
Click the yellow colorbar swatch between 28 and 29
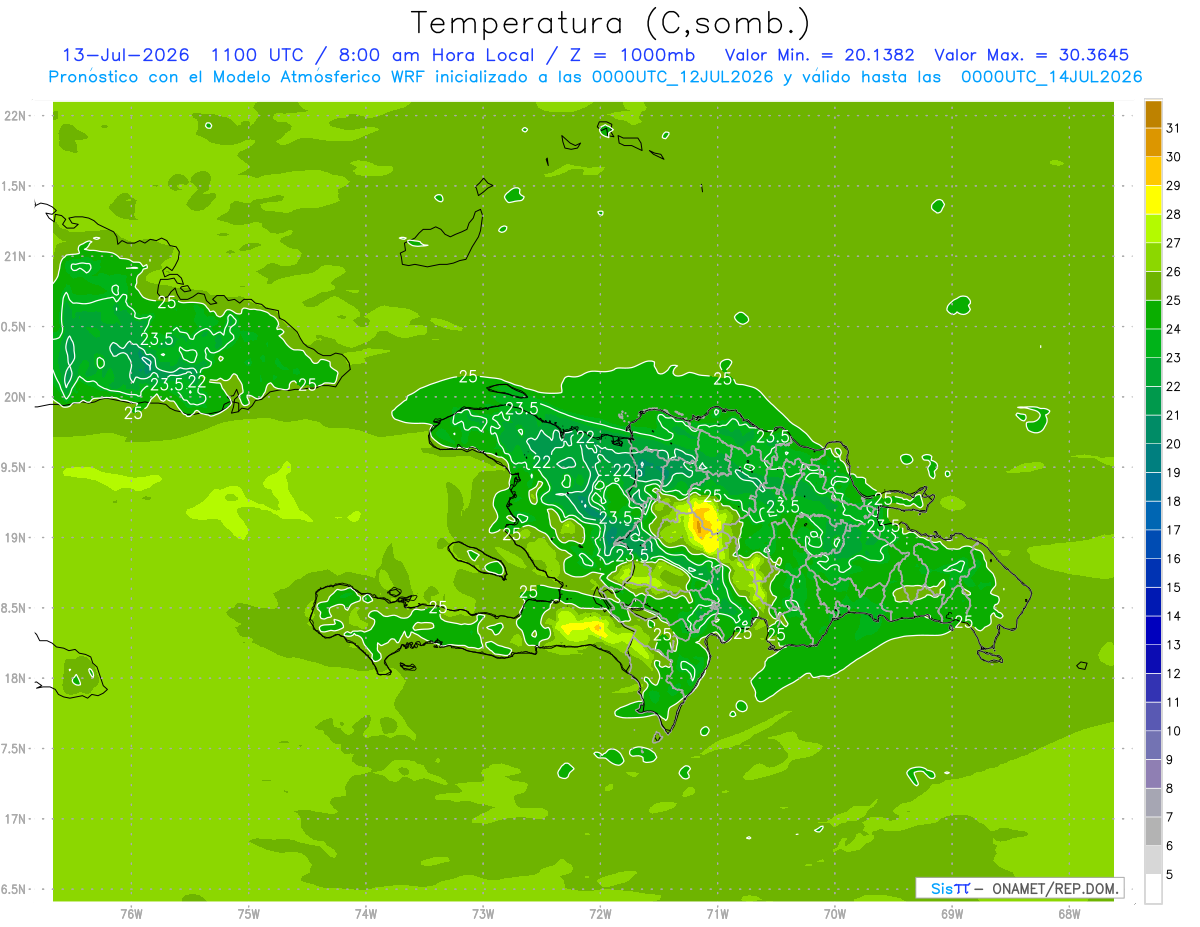1153,200
